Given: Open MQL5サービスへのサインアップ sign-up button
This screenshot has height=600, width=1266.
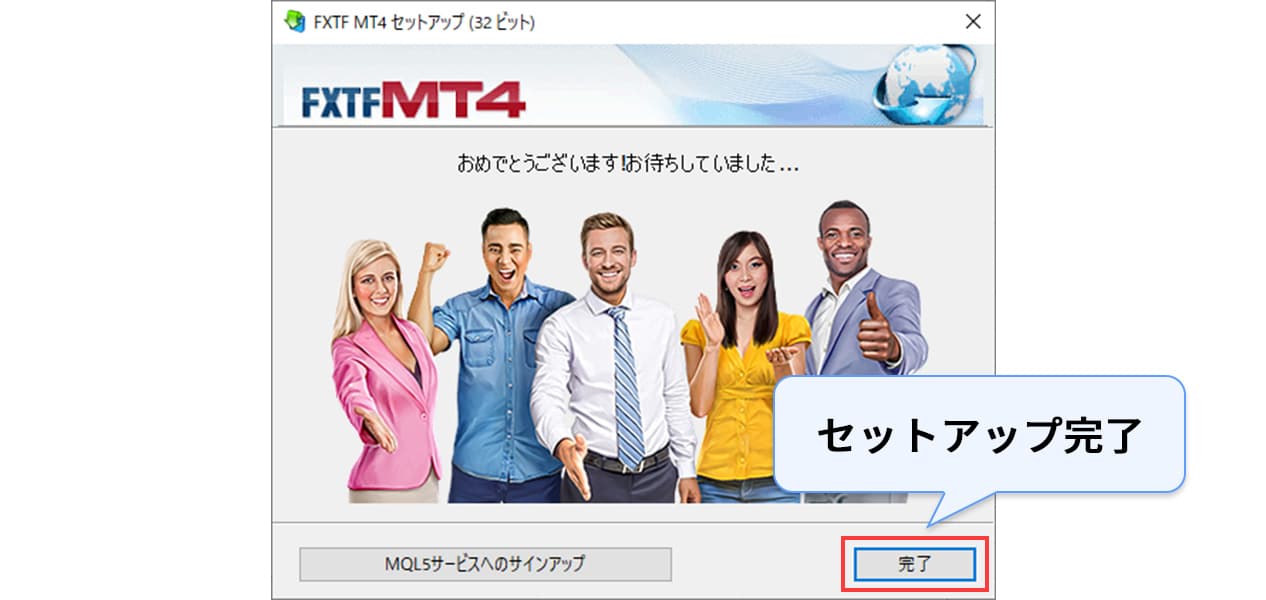Looking at the screenshot, I should (485, 564).
